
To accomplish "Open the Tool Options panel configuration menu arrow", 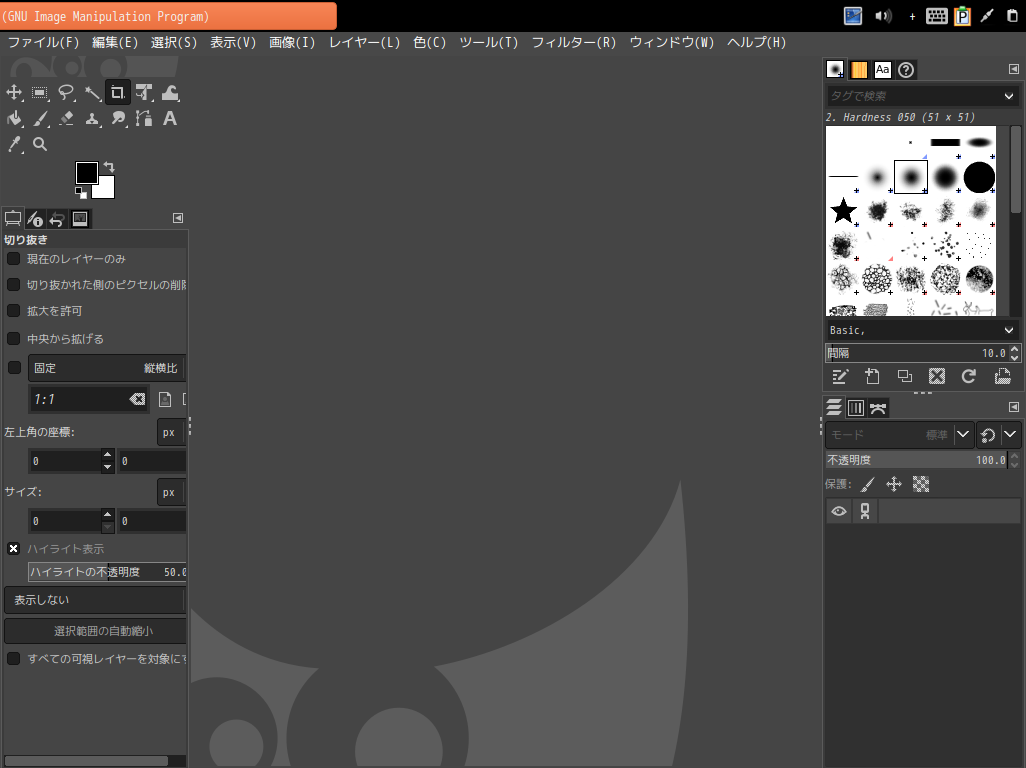I will (x=178, y=218).
